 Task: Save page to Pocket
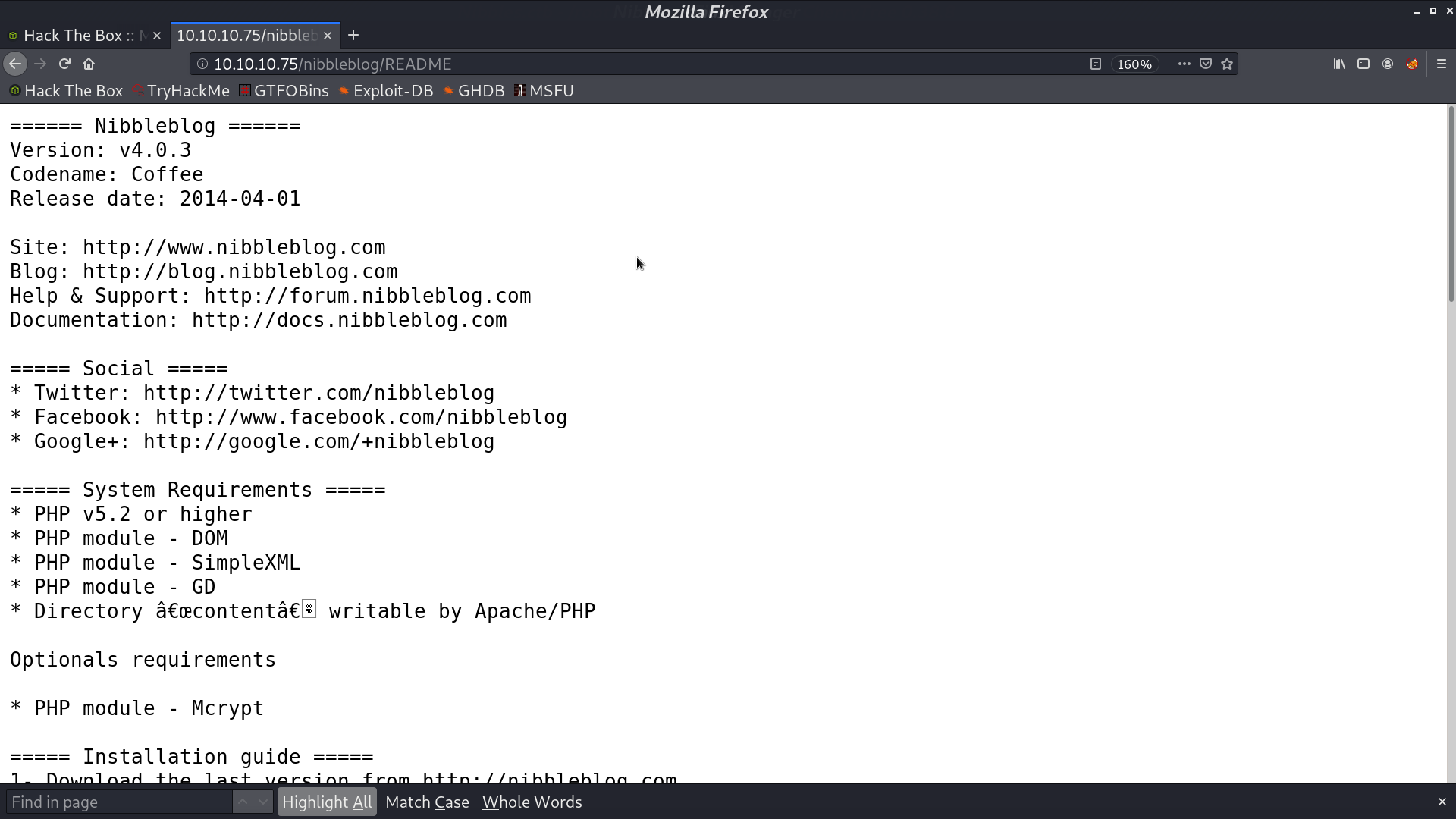(x=1206, y=64)
